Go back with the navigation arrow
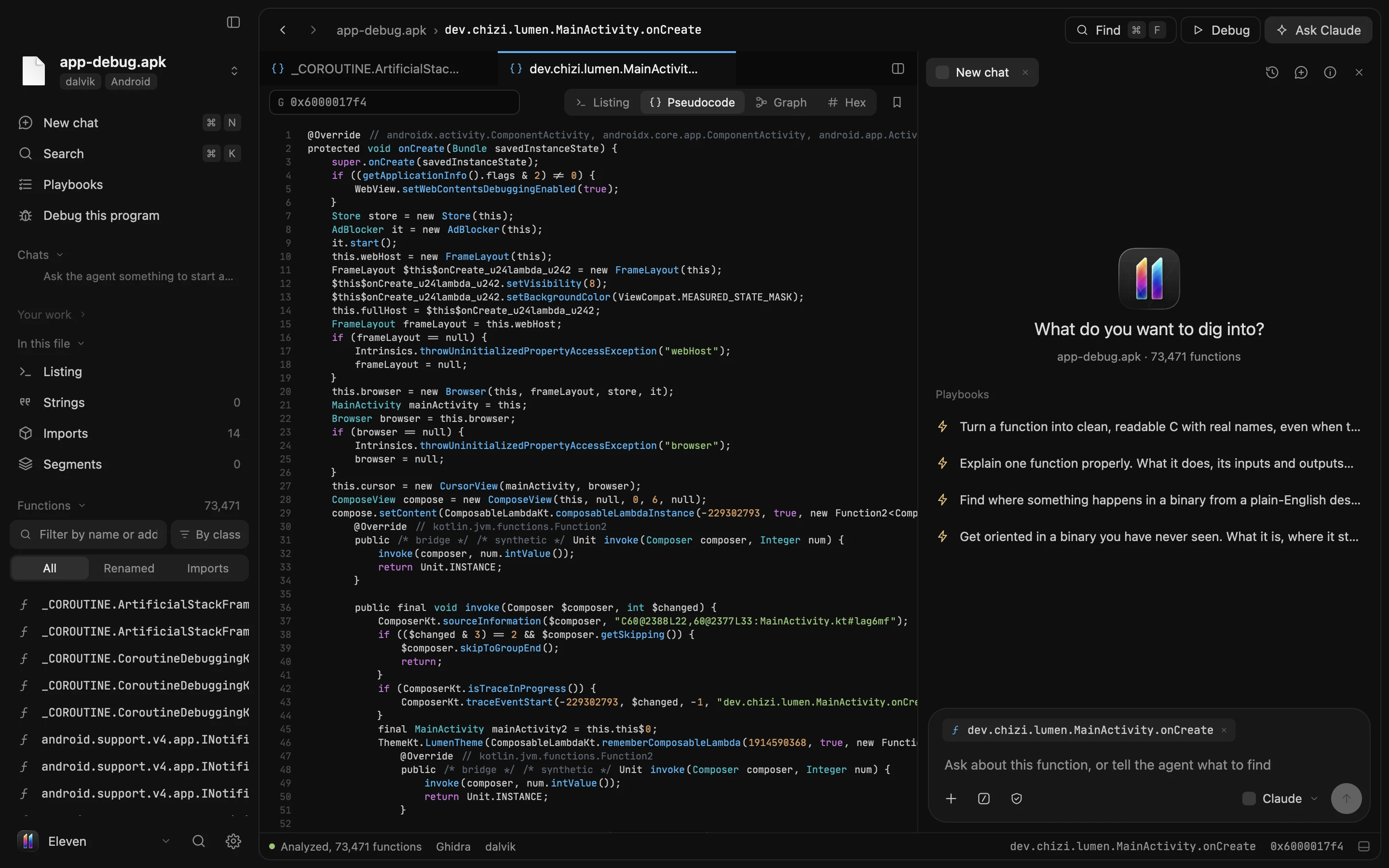This screenshot has width=1389, height=868. coord(283,30)
